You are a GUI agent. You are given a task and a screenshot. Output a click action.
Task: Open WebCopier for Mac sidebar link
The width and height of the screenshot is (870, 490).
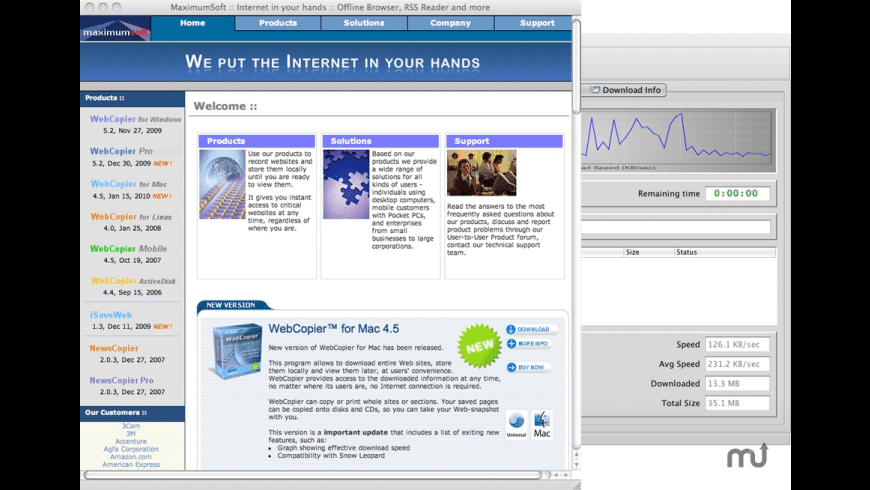pos(128,184)
